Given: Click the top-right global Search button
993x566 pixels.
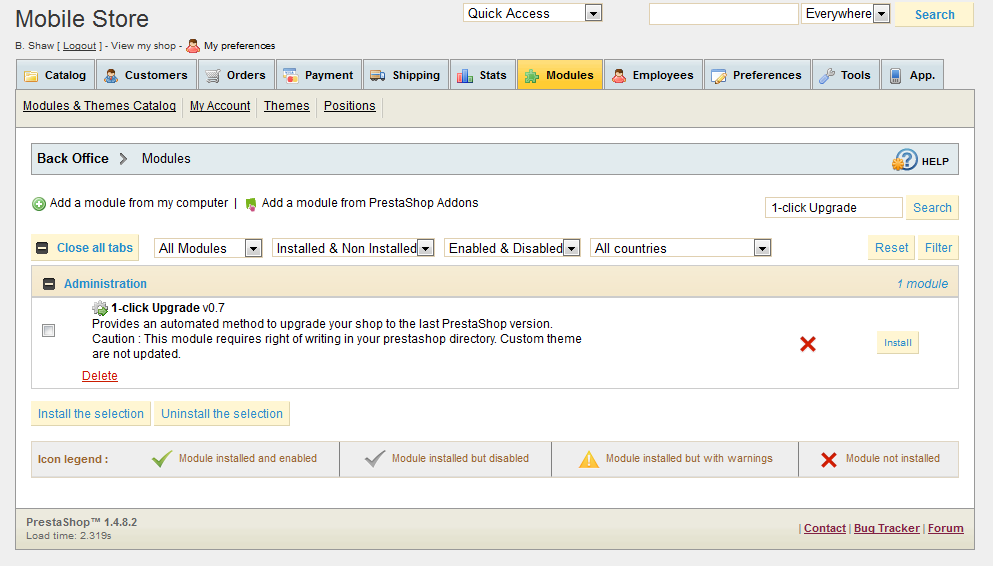Looking at the screenshot, I should (934, 15).
